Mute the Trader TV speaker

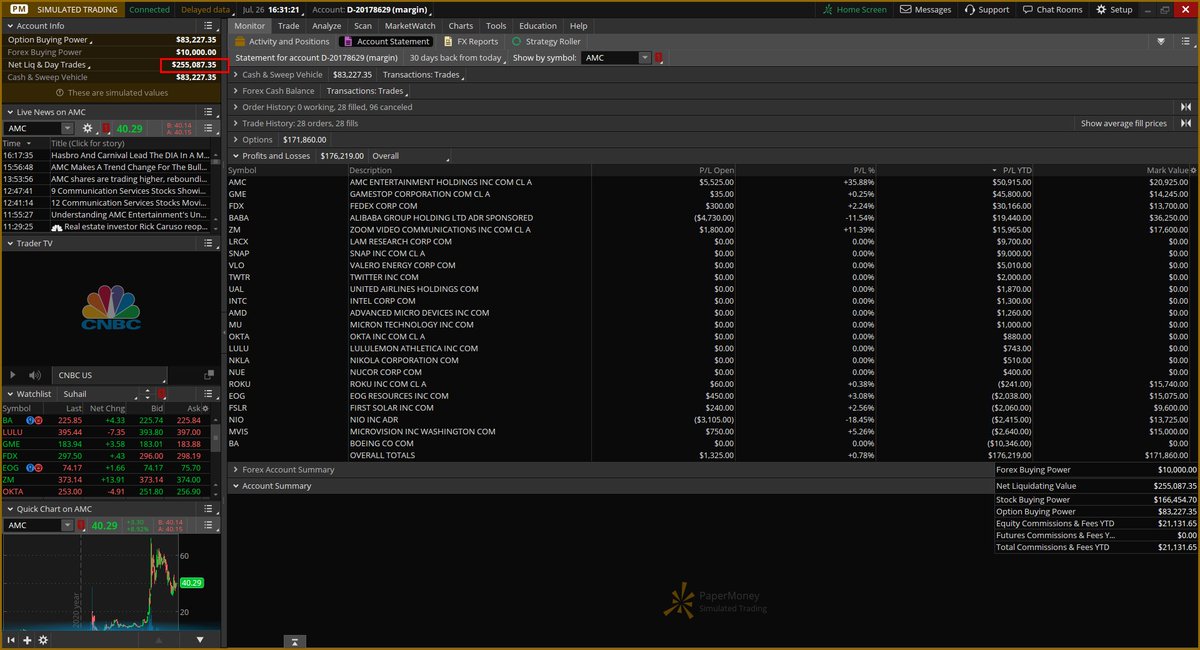(36, 375)
